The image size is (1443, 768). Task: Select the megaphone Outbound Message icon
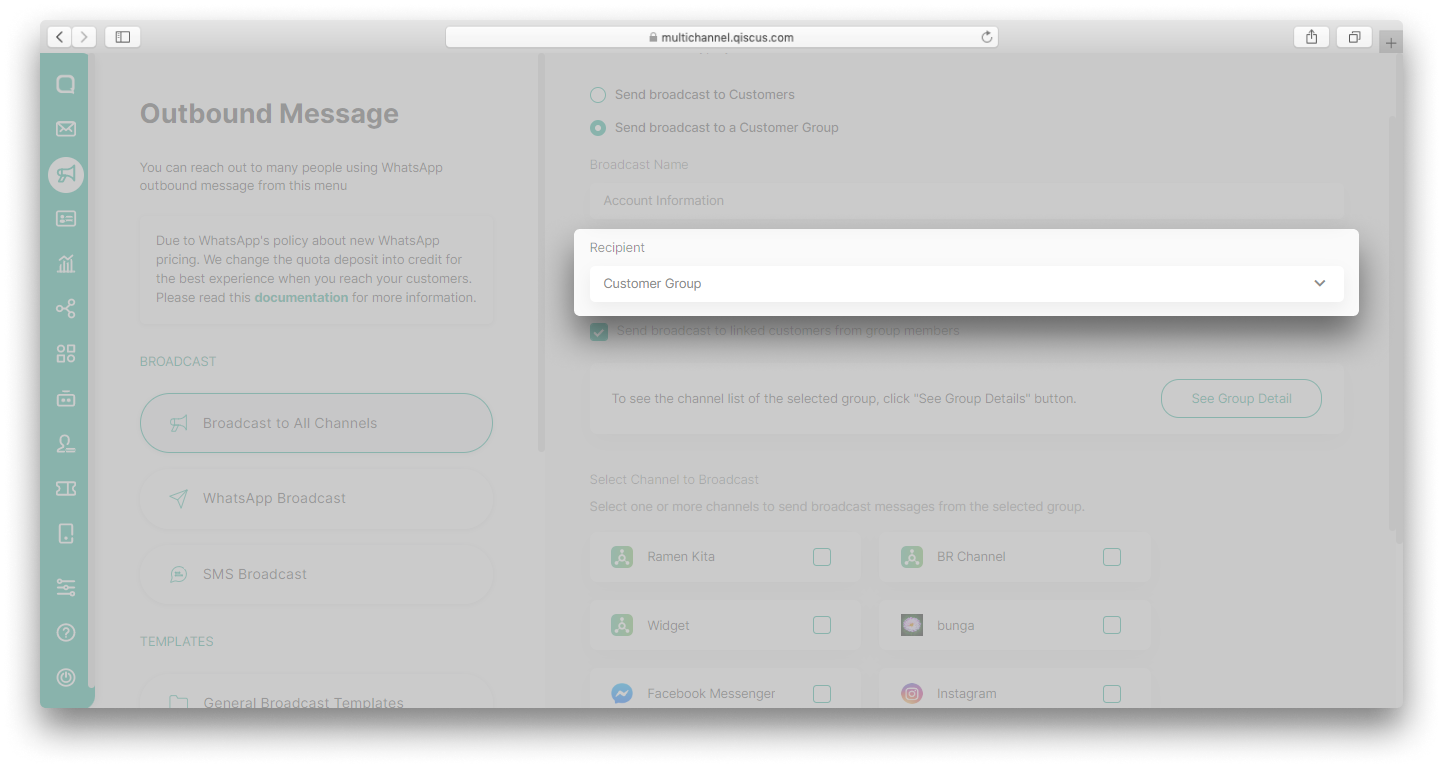click(66, 174)
